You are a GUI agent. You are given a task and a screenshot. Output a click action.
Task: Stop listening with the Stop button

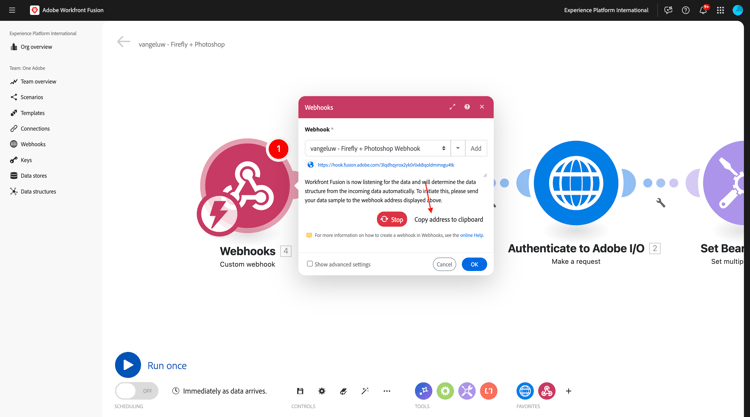coord(392,219)
